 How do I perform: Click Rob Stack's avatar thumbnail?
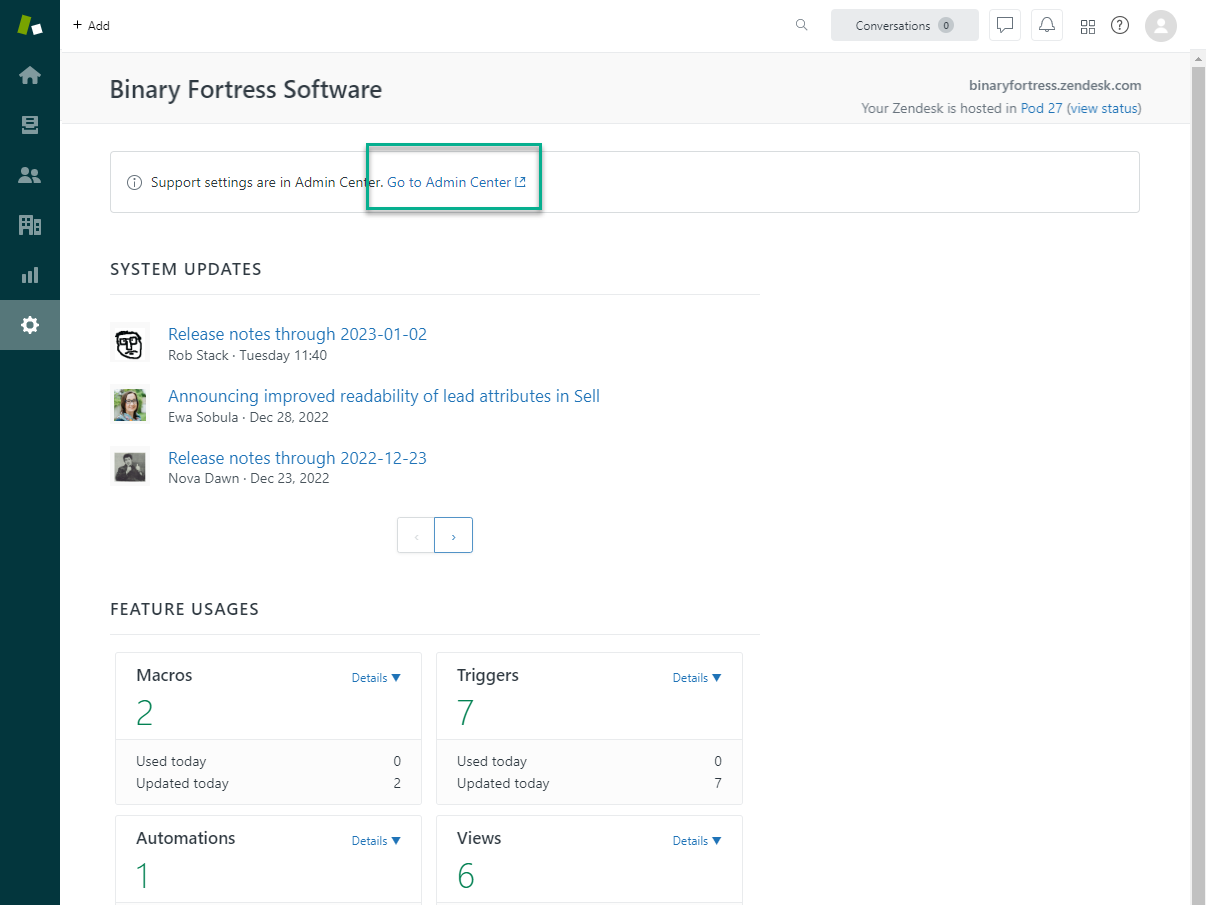pos(130,344)
